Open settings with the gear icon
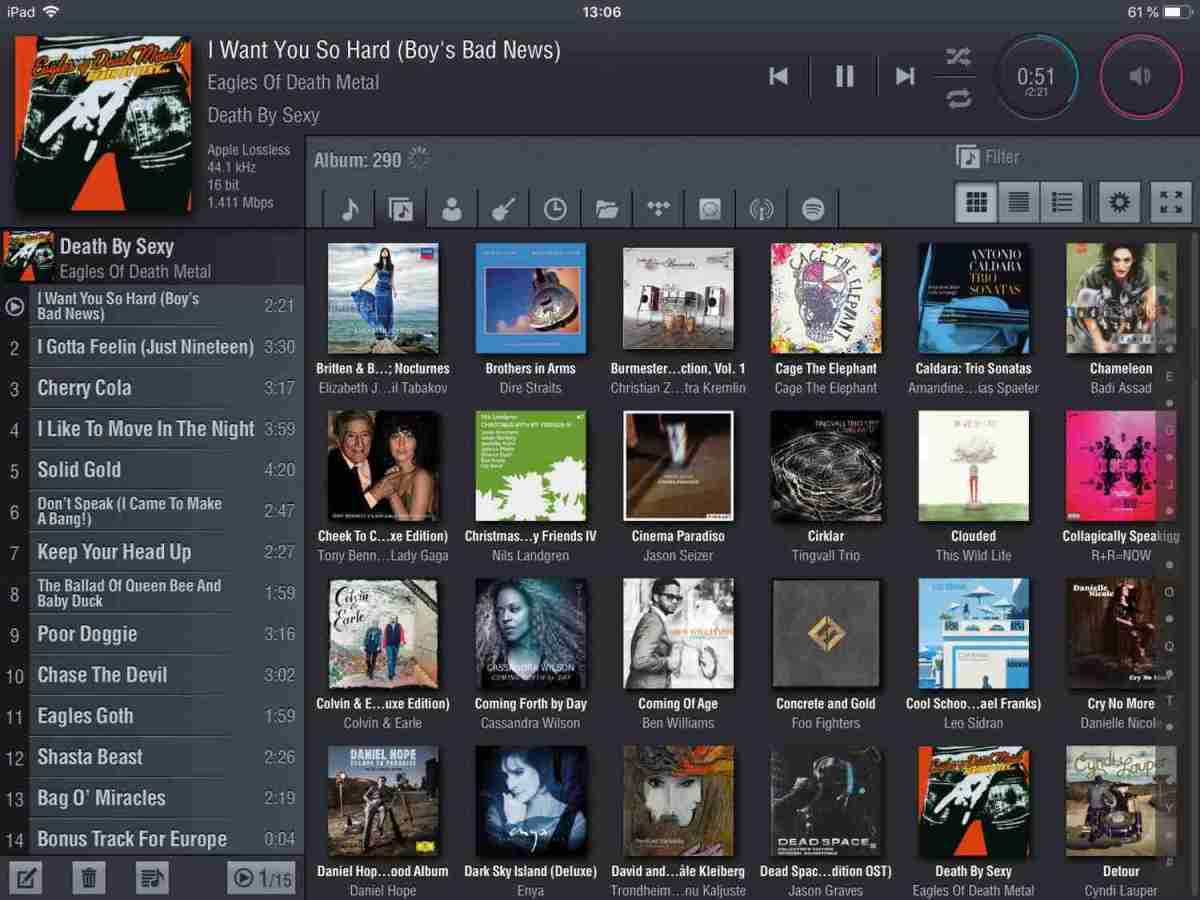 [1120, 203]
